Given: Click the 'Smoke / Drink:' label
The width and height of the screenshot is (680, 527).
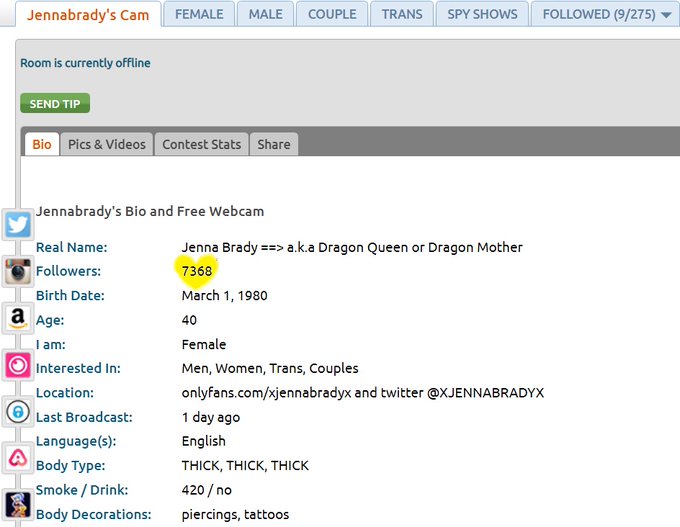Looking at the screenshot, I should click(x=82, y=490).
